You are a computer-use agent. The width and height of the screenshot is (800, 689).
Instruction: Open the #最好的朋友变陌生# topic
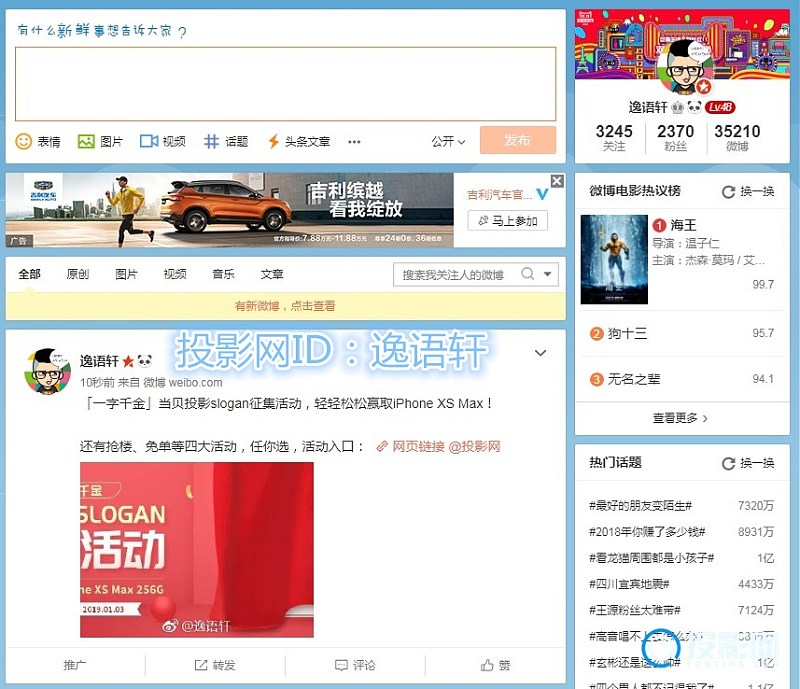tap(640, 506)
